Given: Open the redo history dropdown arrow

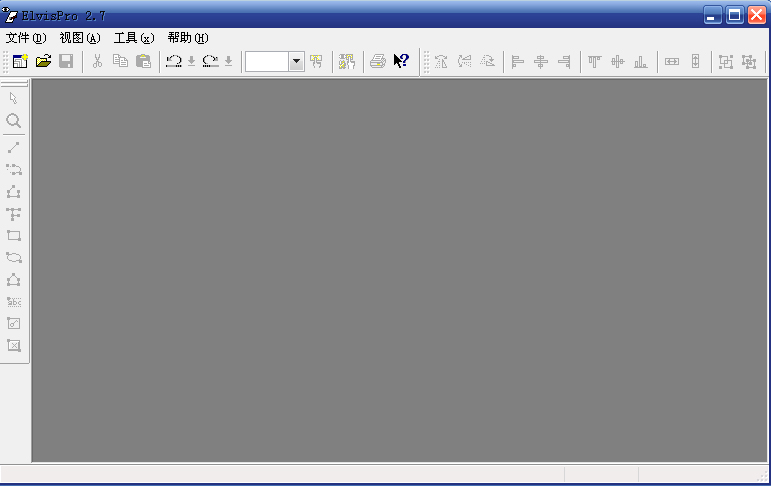Looking at the screenshot, I should 228,62.
